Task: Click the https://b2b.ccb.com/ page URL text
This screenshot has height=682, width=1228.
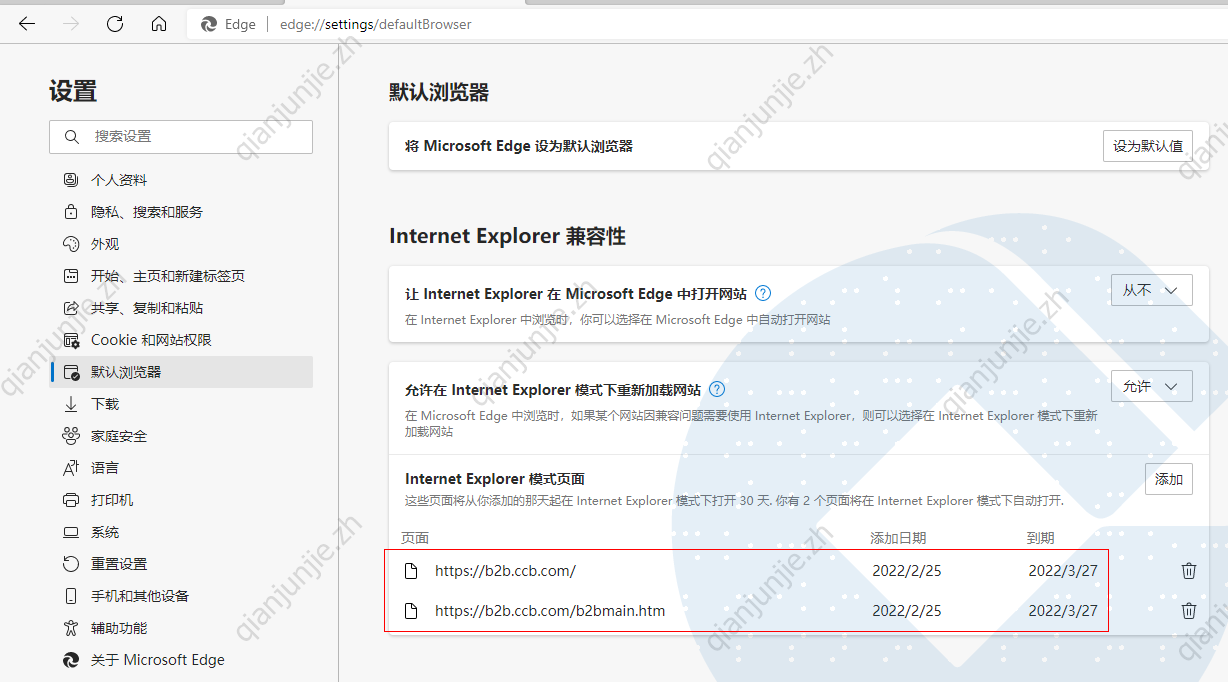Action: pyautogui.click(x=505, y=571)
